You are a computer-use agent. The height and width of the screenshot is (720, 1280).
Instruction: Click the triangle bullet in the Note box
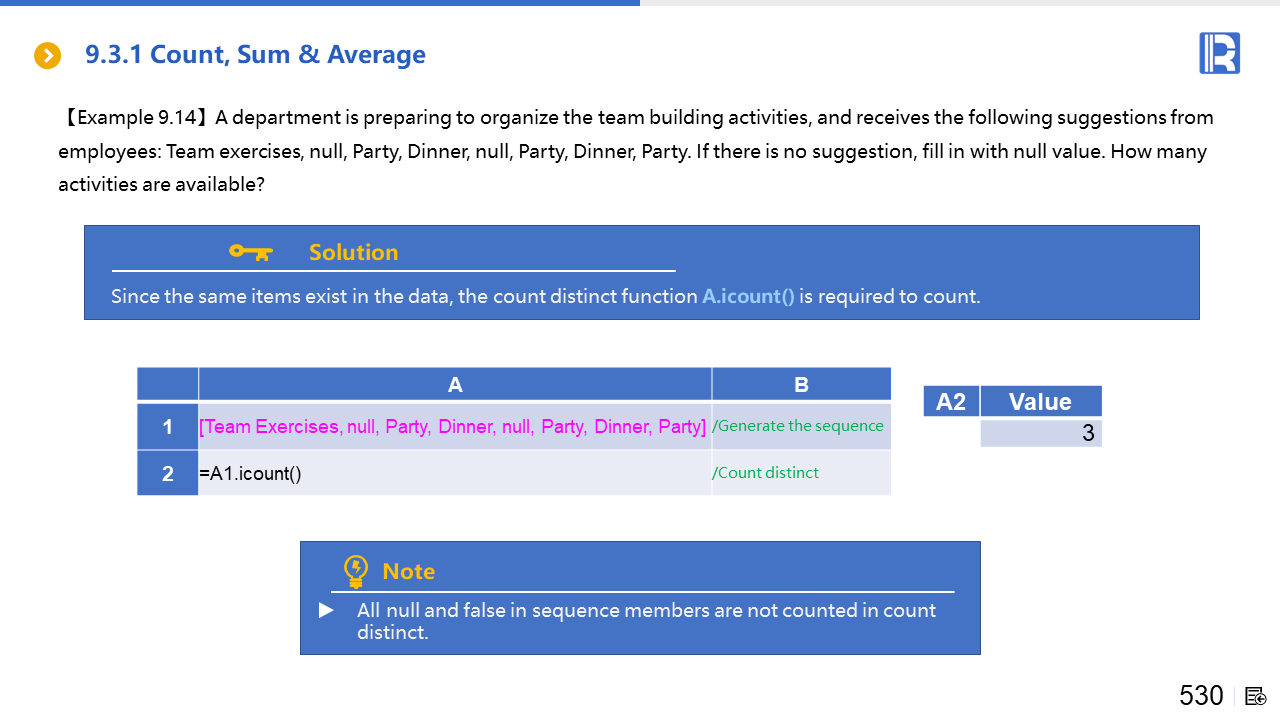326,610
